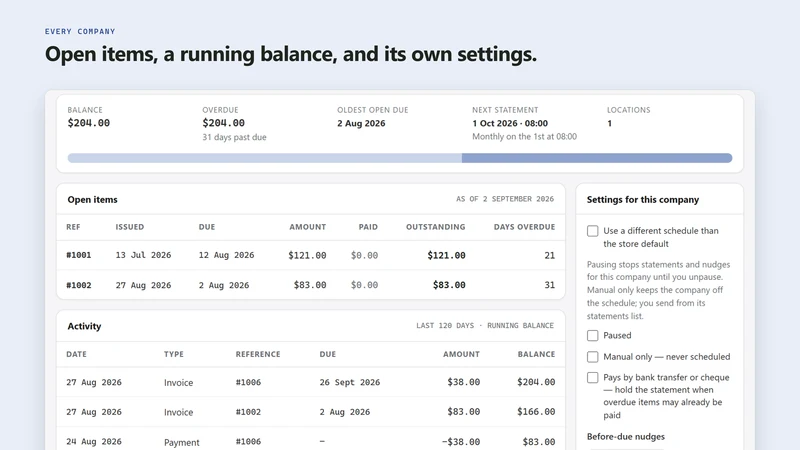Screen dimensions: 800x450
Task: Click the DAYS OVERDUE column header
Action: 524,227
